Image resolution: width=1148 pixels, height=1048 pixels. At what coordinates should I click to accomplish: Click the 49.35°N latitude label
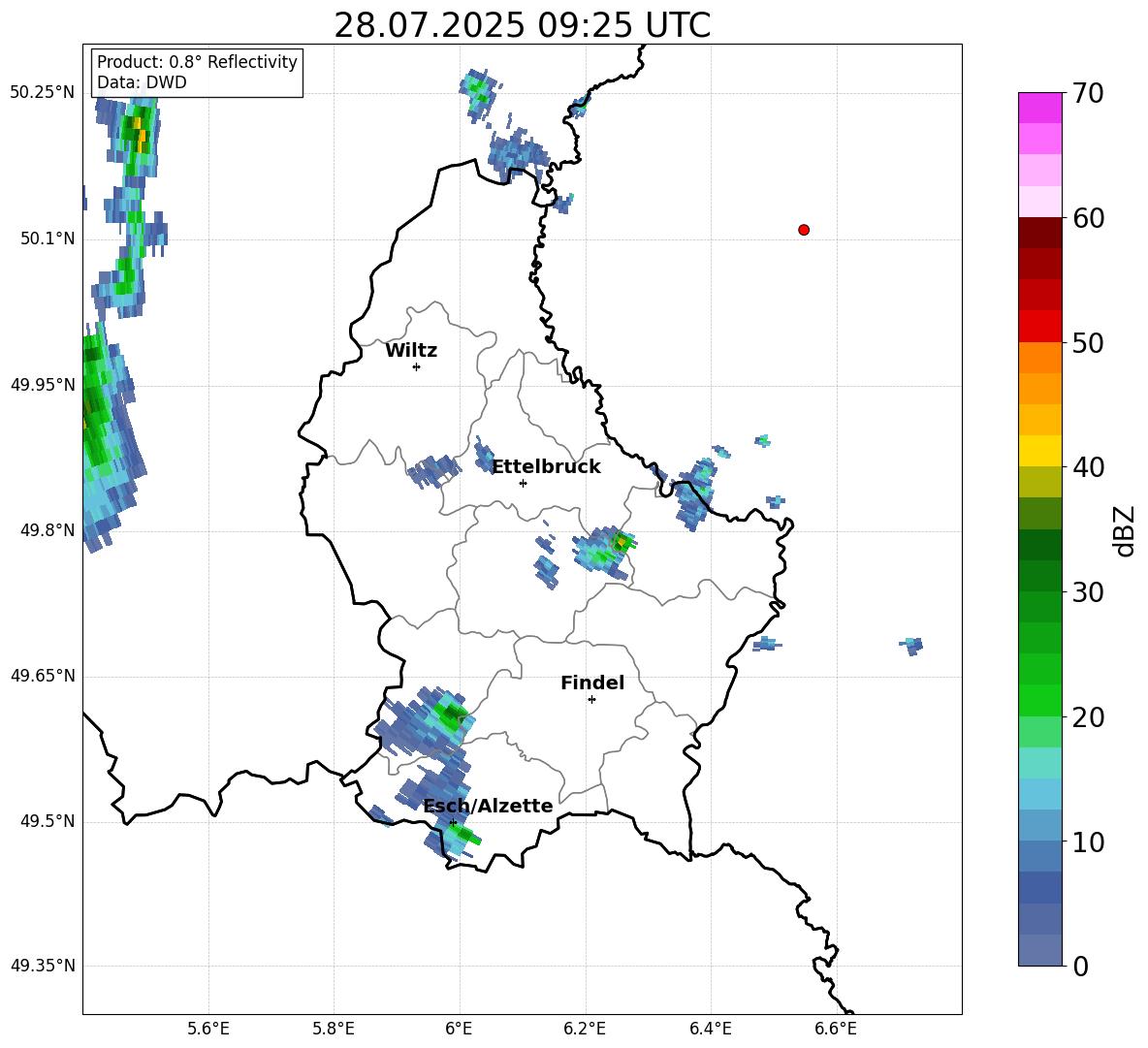tap(43, 966)
